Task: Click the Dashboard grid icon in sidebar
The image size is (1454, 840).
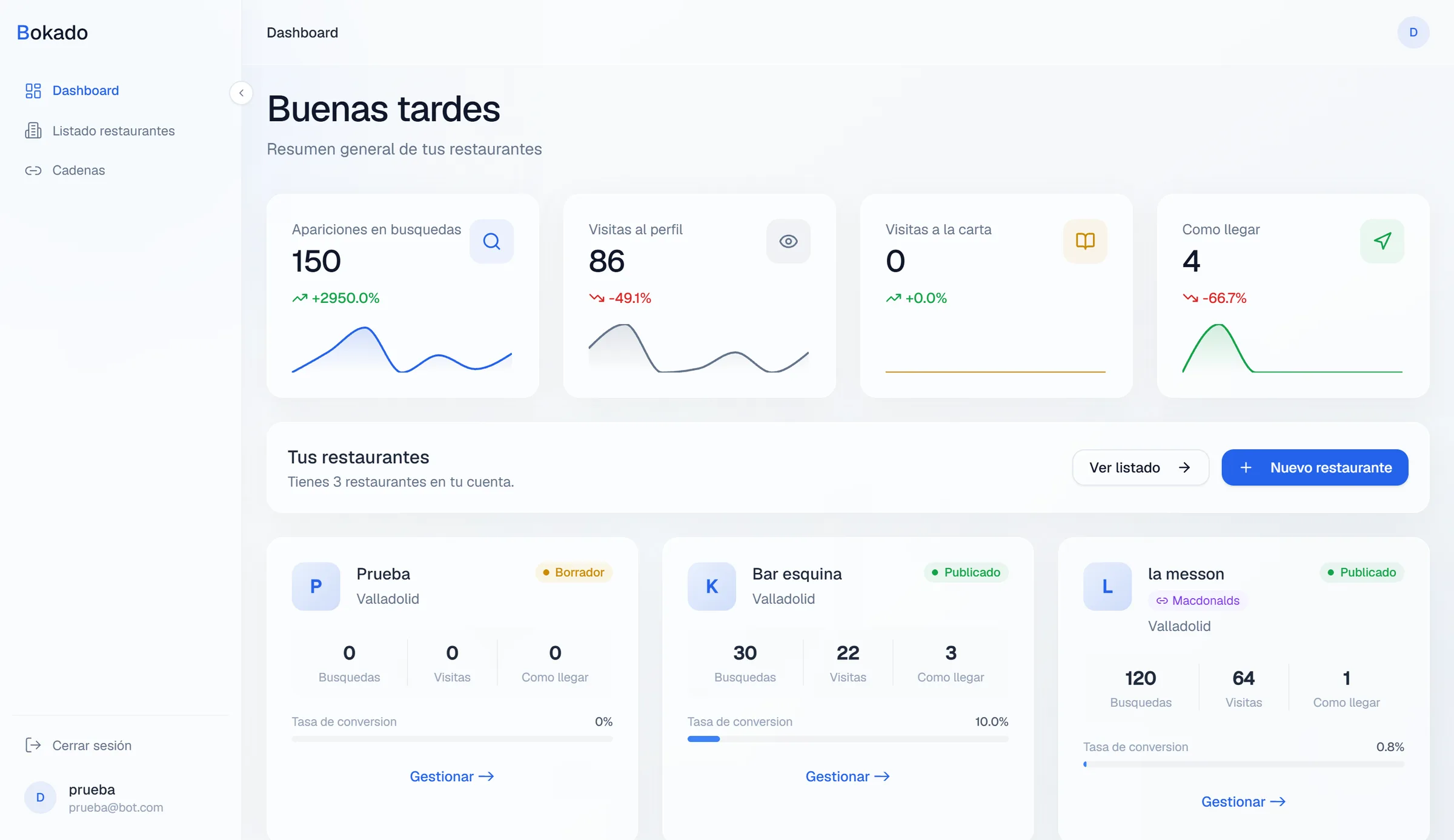Action: click(x=33, y=91)
